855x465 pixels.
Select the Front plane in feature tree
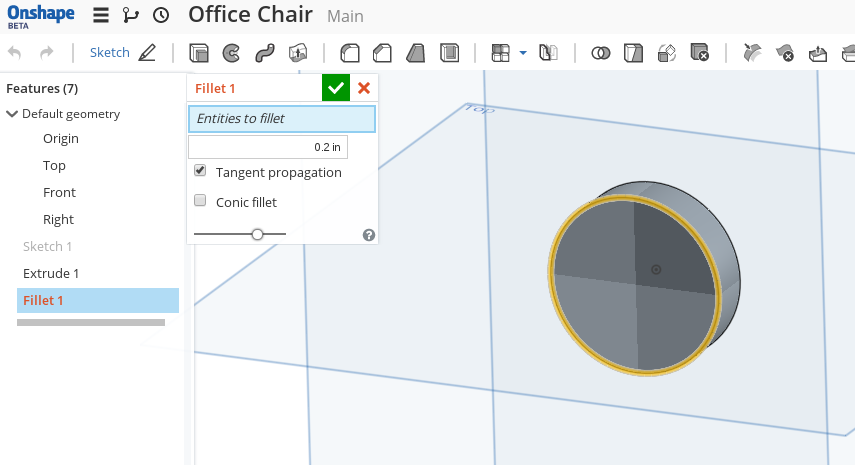(59, 192)
